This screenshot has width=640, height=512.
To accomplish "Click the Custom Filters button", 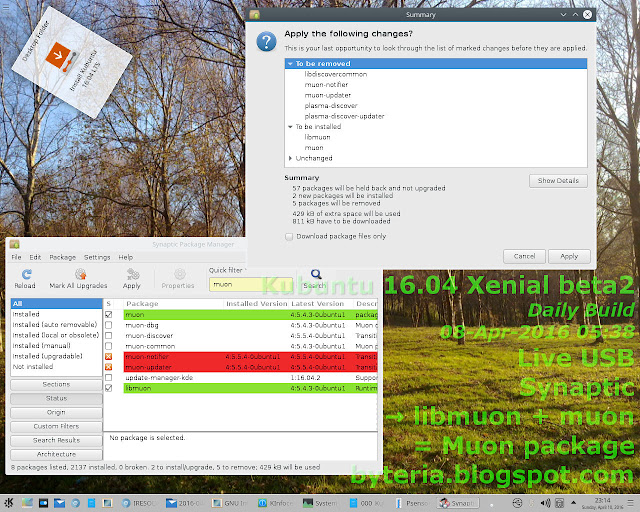I will point(56,426).
